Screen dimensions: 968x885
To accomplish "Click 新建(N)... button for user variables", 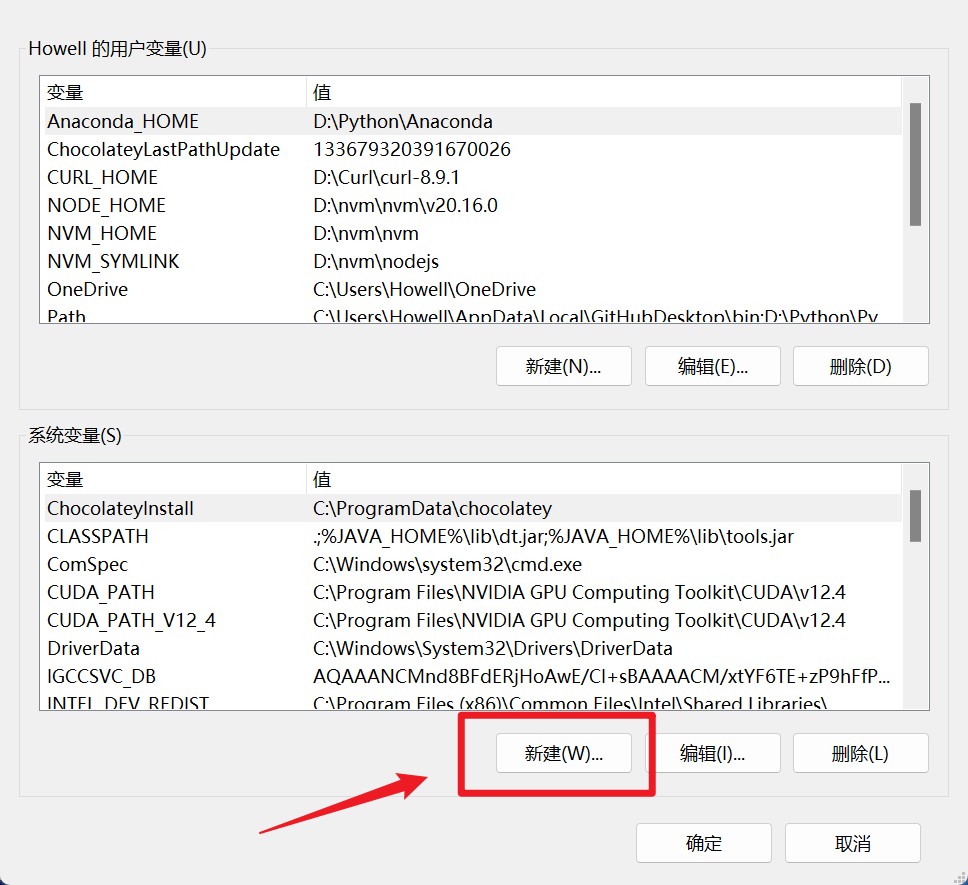I will (564, 366).
